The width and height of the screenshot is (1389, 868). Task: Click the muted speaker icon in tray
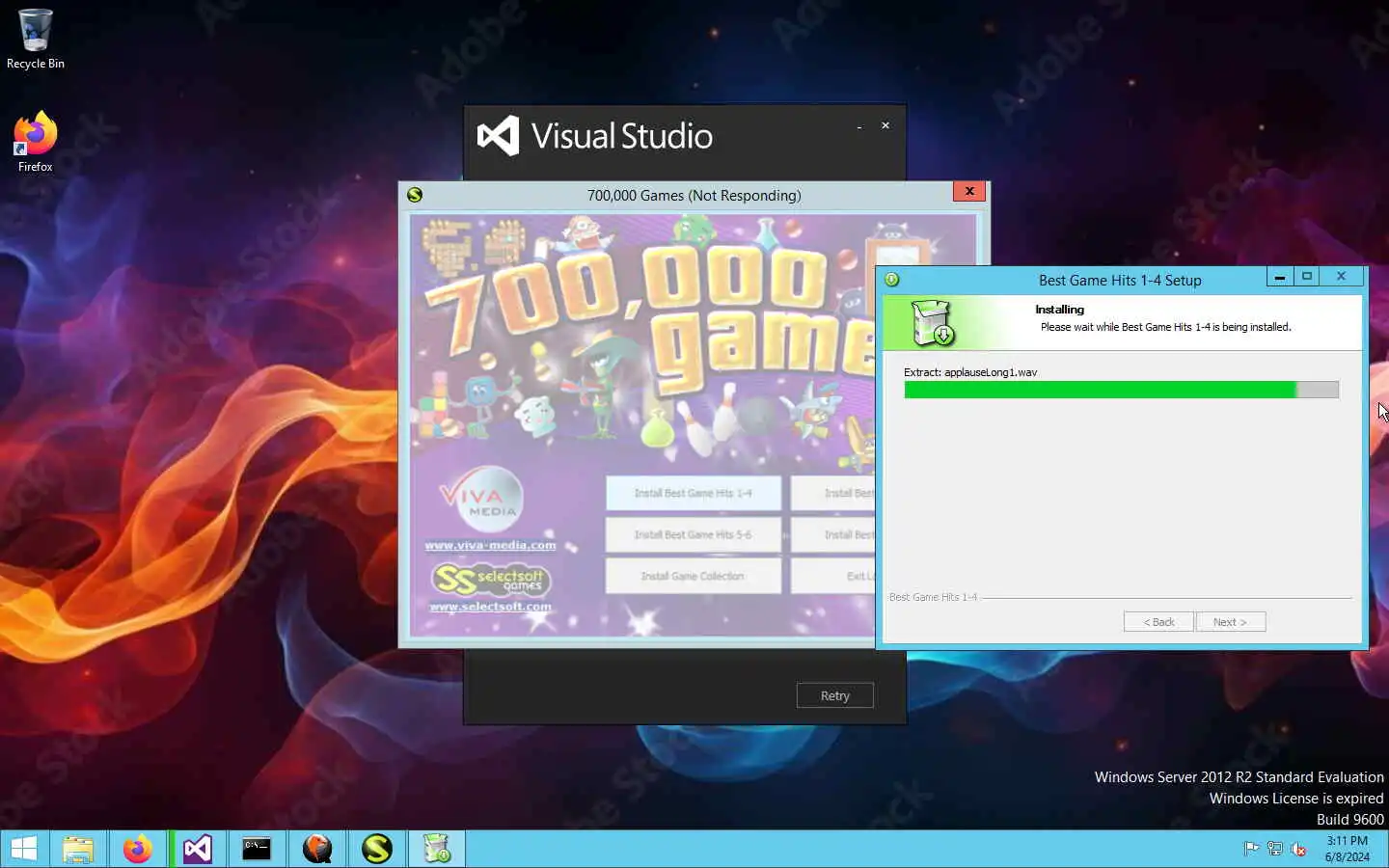tap(1298, 849)
